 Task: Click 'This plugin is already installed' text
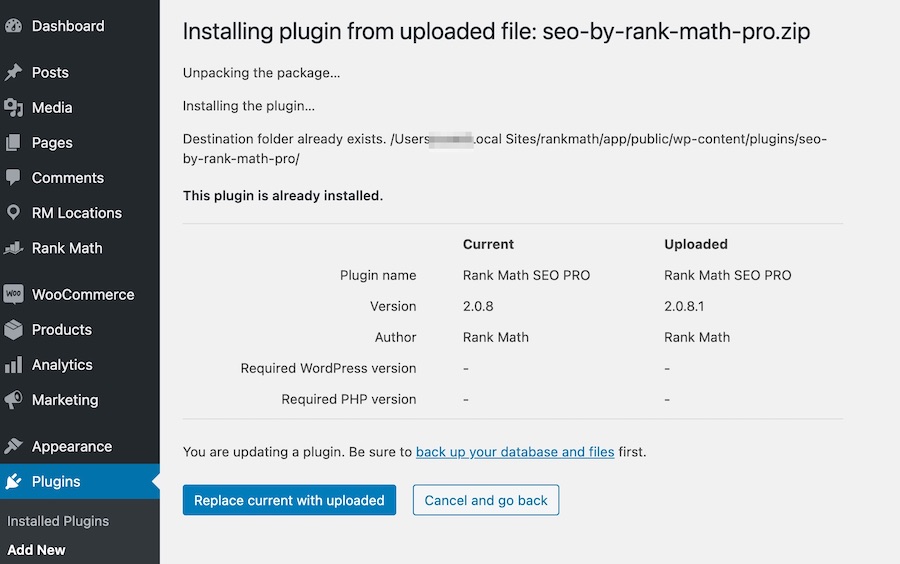click(282, 196)
